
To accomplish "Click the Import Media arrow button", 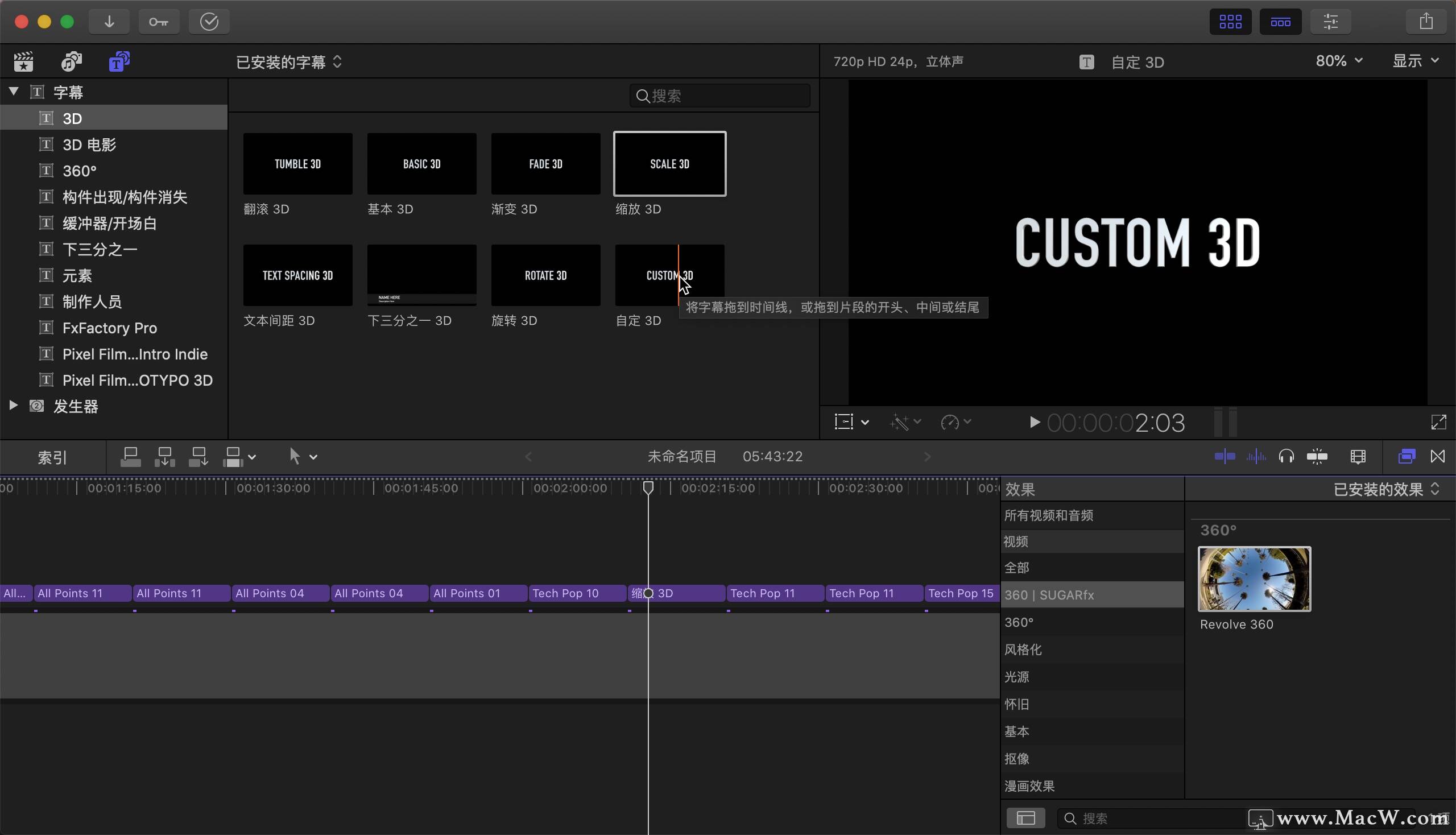I will click(x=109, y=22).
